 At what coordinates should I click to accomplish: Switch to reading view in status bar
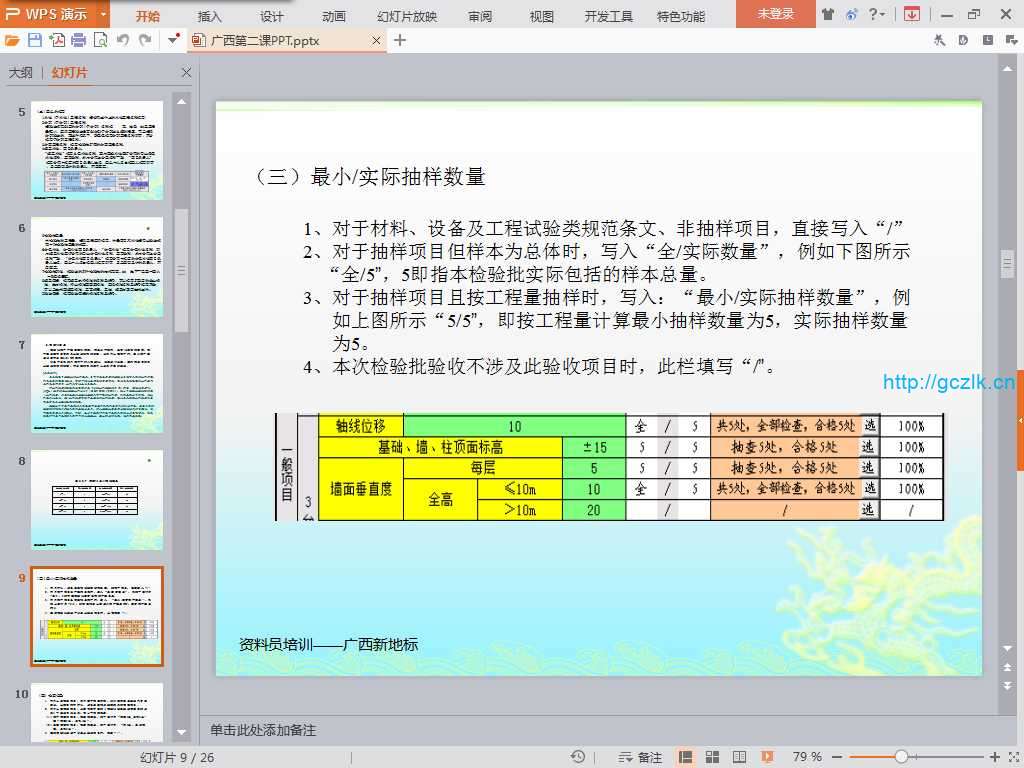point(739,757)
